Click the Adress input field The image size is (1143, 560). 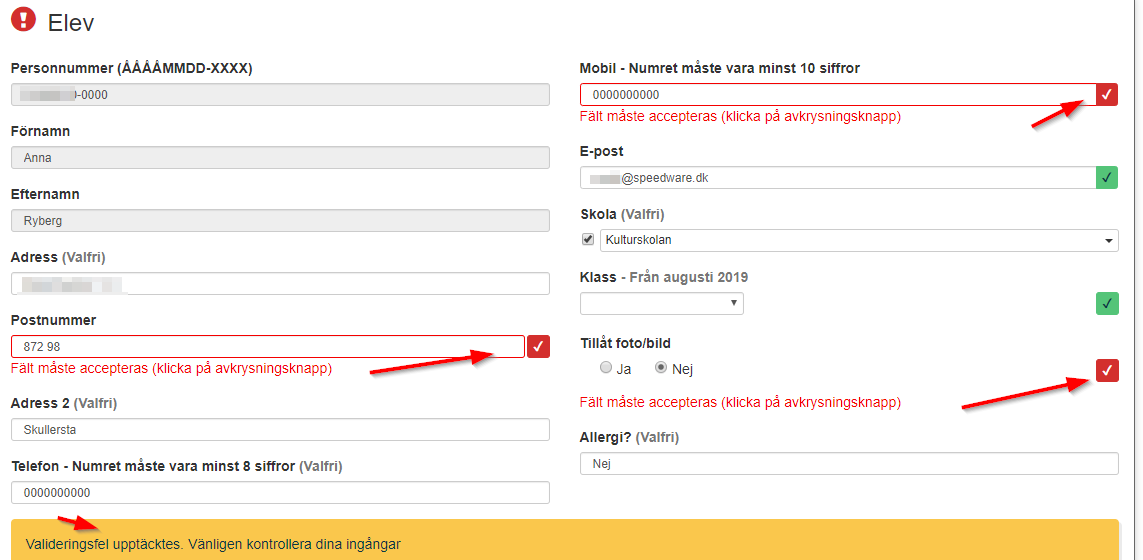click(x=281, y=284)
